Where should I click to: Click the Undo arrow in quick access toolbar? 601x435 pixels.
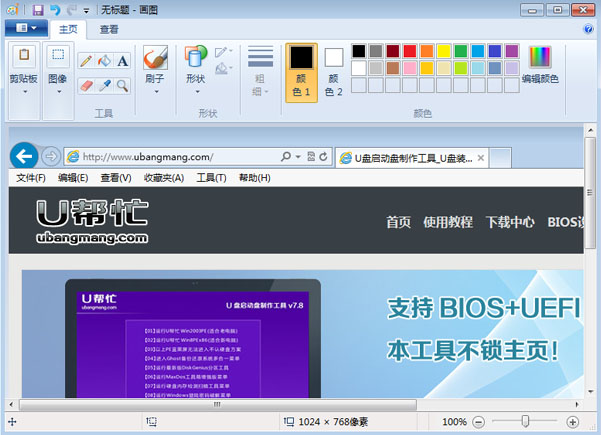pos(55,10)
